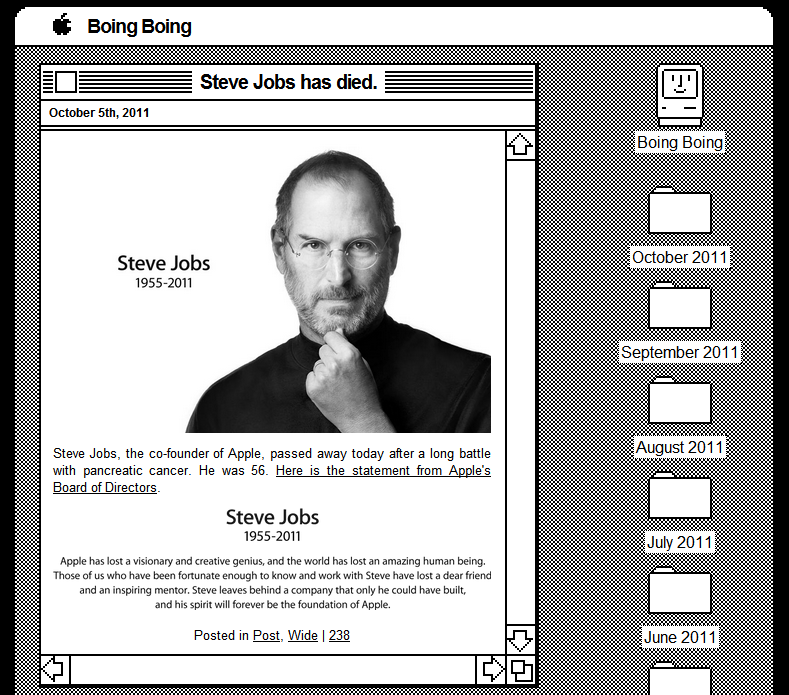
Task: Open the partially visible folder below June 2011
Action: [679, 678]
